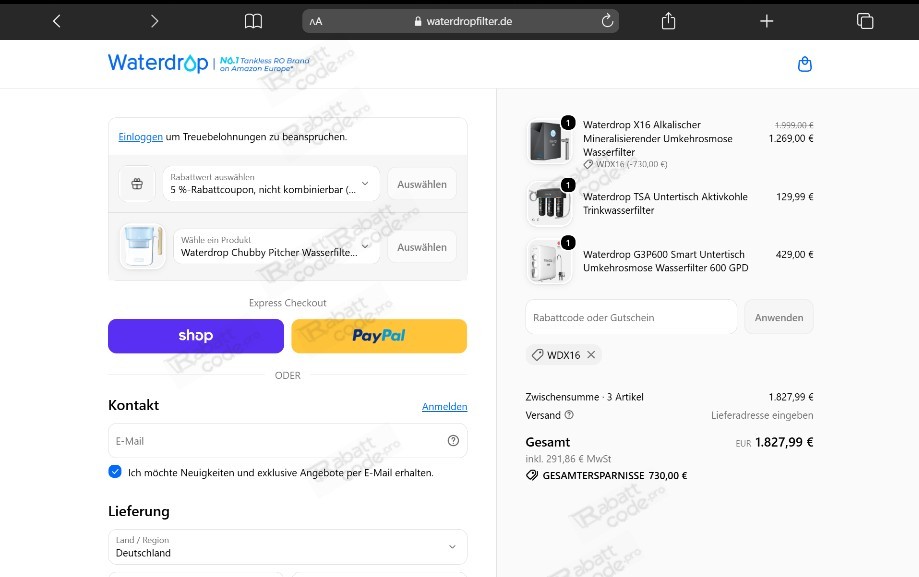919x577 pixels.
Task: Open the bookmarks book icon
Action: pos(253,22)
